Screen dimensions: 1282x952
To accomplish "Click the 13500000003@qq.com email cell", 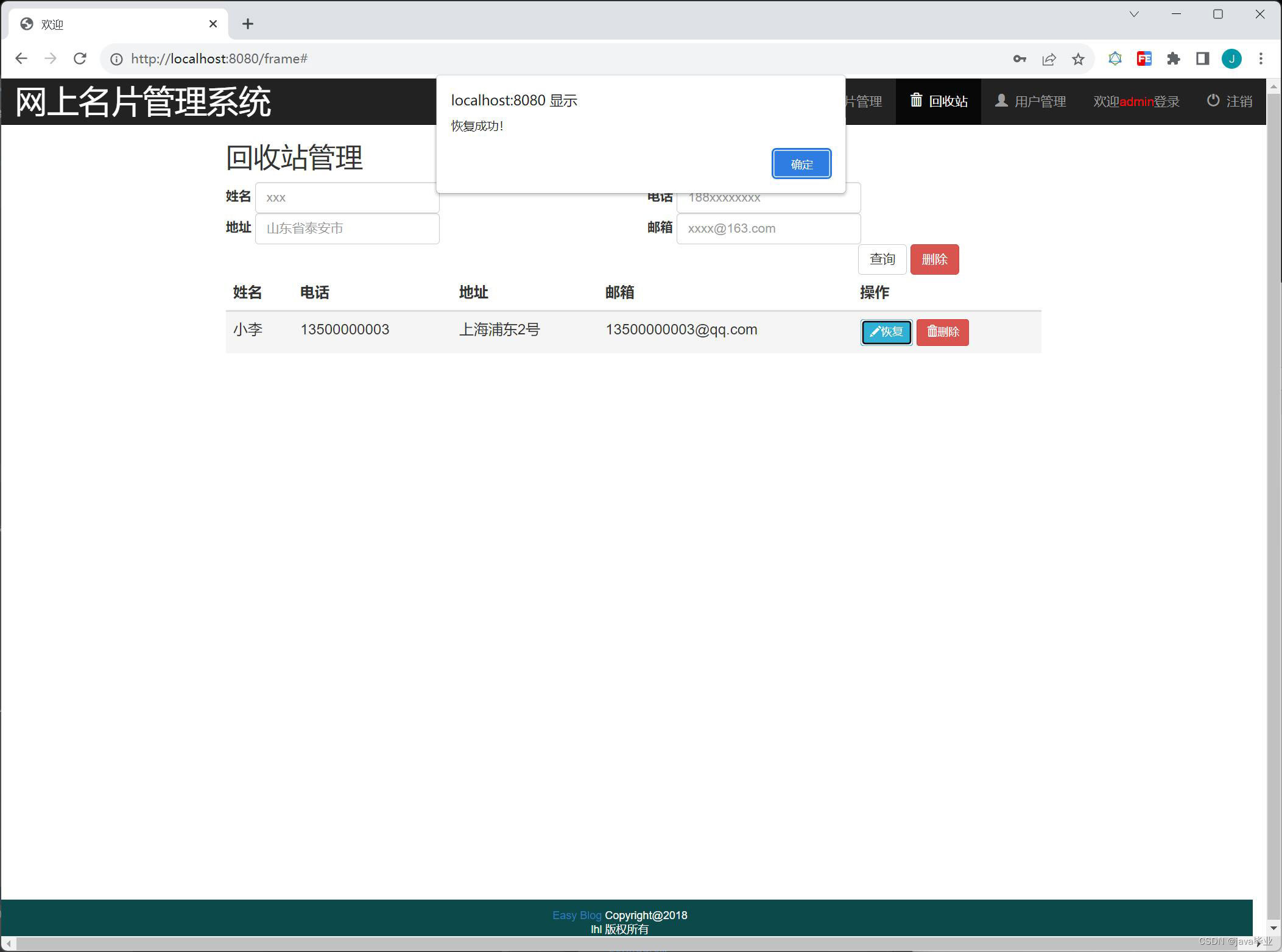I will click(x=682, y=330).
